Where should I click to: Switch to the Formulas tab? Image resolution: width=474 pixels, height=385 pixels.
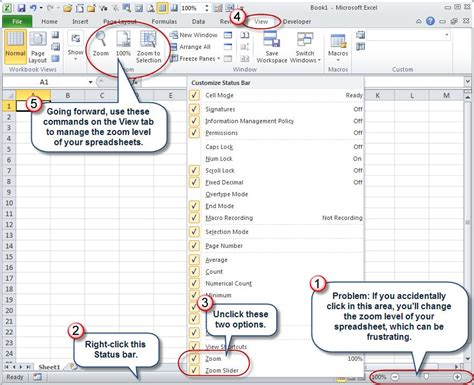(164, 21)
